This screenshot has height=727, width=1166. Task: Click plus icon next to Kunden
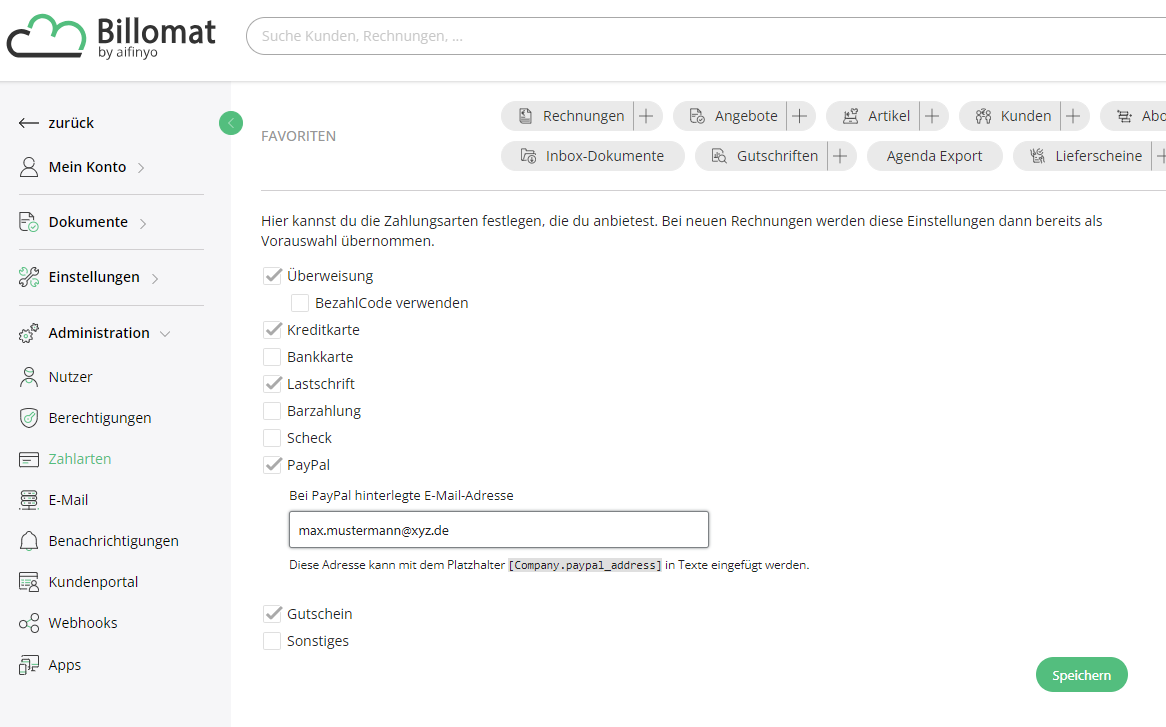pos(1073,116)
